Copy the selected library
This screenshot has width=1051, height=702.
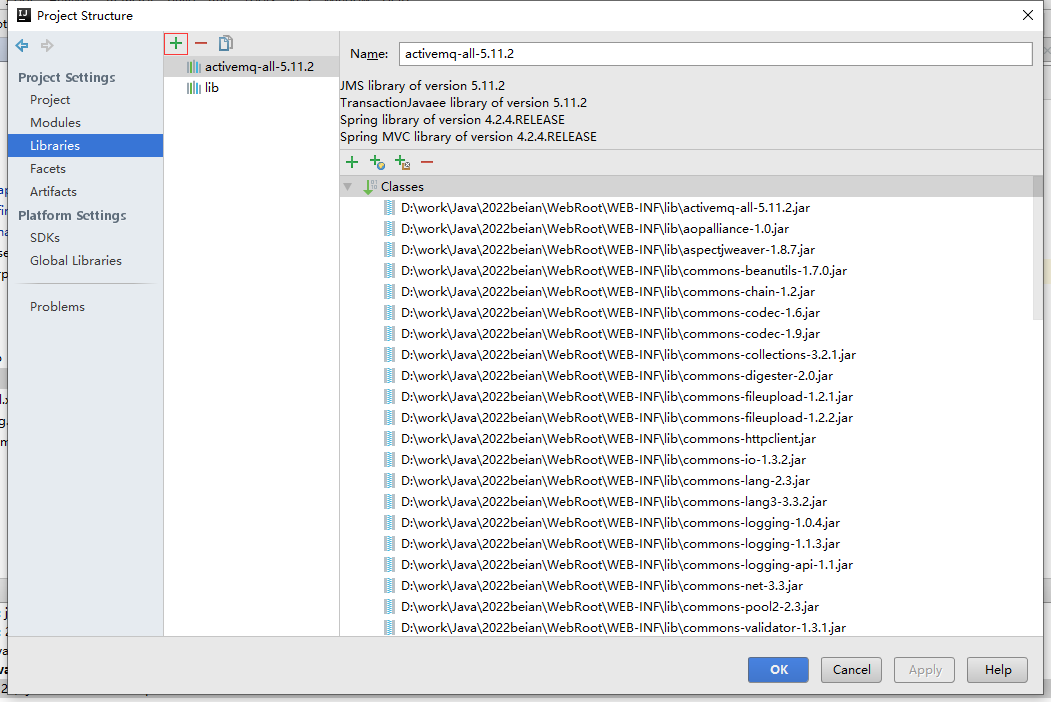(x=226, y=44)
